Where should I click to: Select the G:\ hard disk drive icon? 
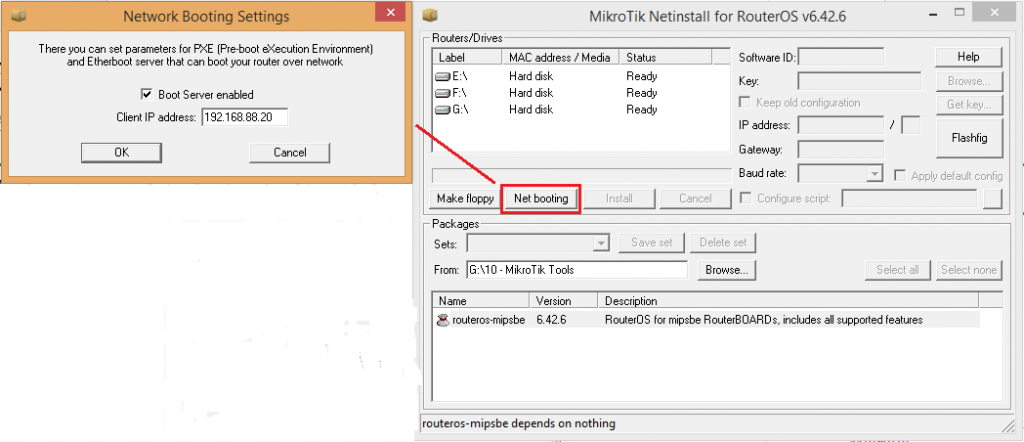point(443,110)
